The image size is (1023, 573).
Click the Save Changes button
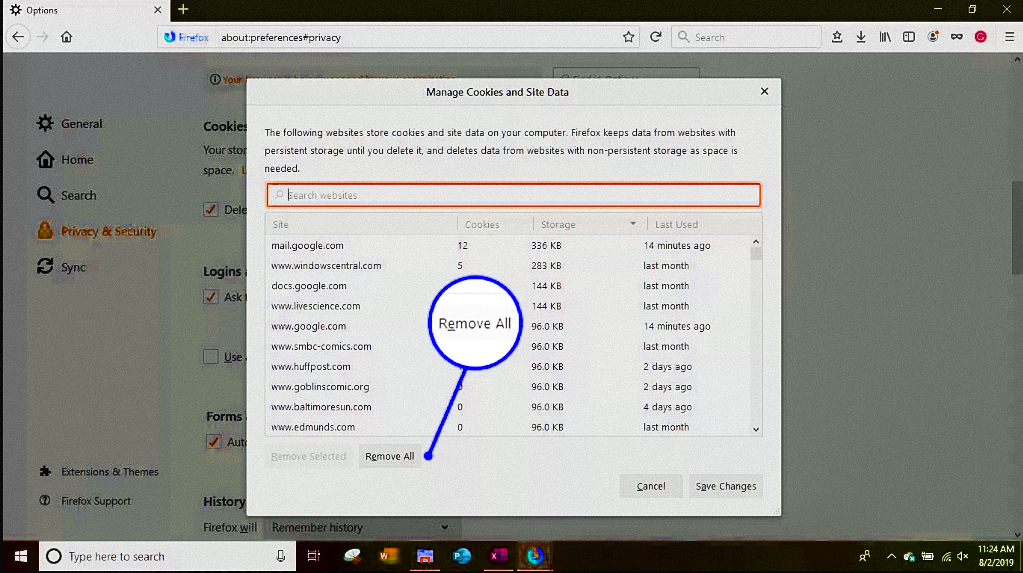coord(726,486)
